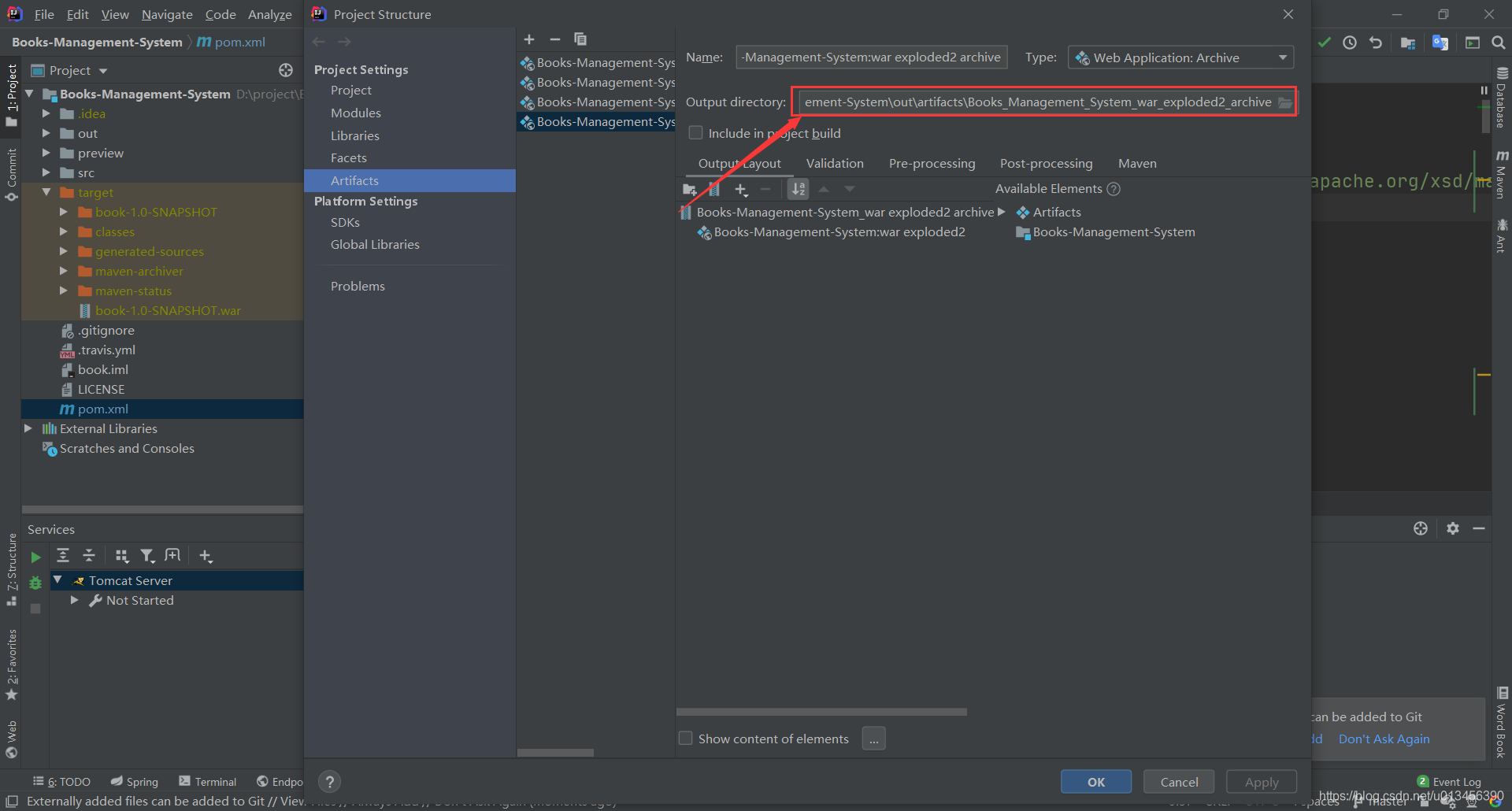Add a new service
Viewport: 1512px width, 811px height.
tap(206, 556)
